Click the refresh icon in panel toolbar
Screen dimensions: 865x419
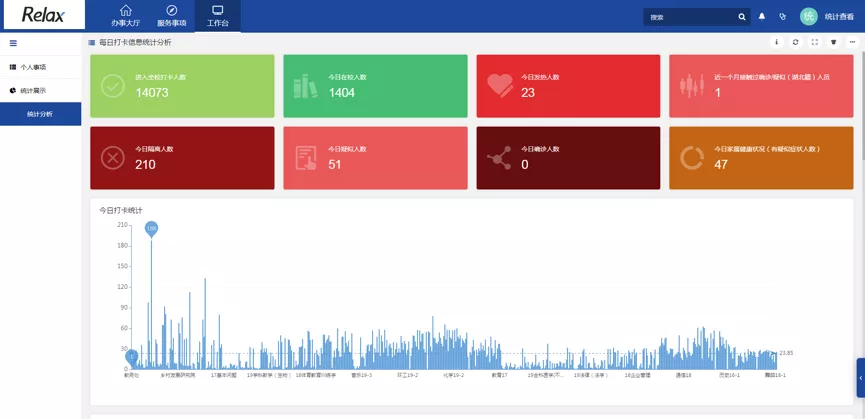(795, 42)
